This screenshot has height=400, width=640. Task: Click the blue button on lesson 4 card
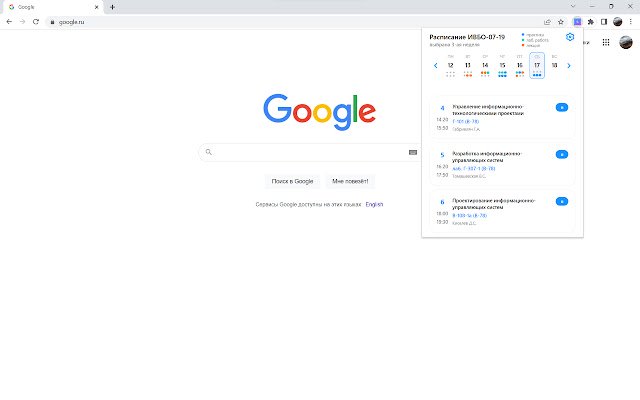pyautogui.click(x=562, y=107)
